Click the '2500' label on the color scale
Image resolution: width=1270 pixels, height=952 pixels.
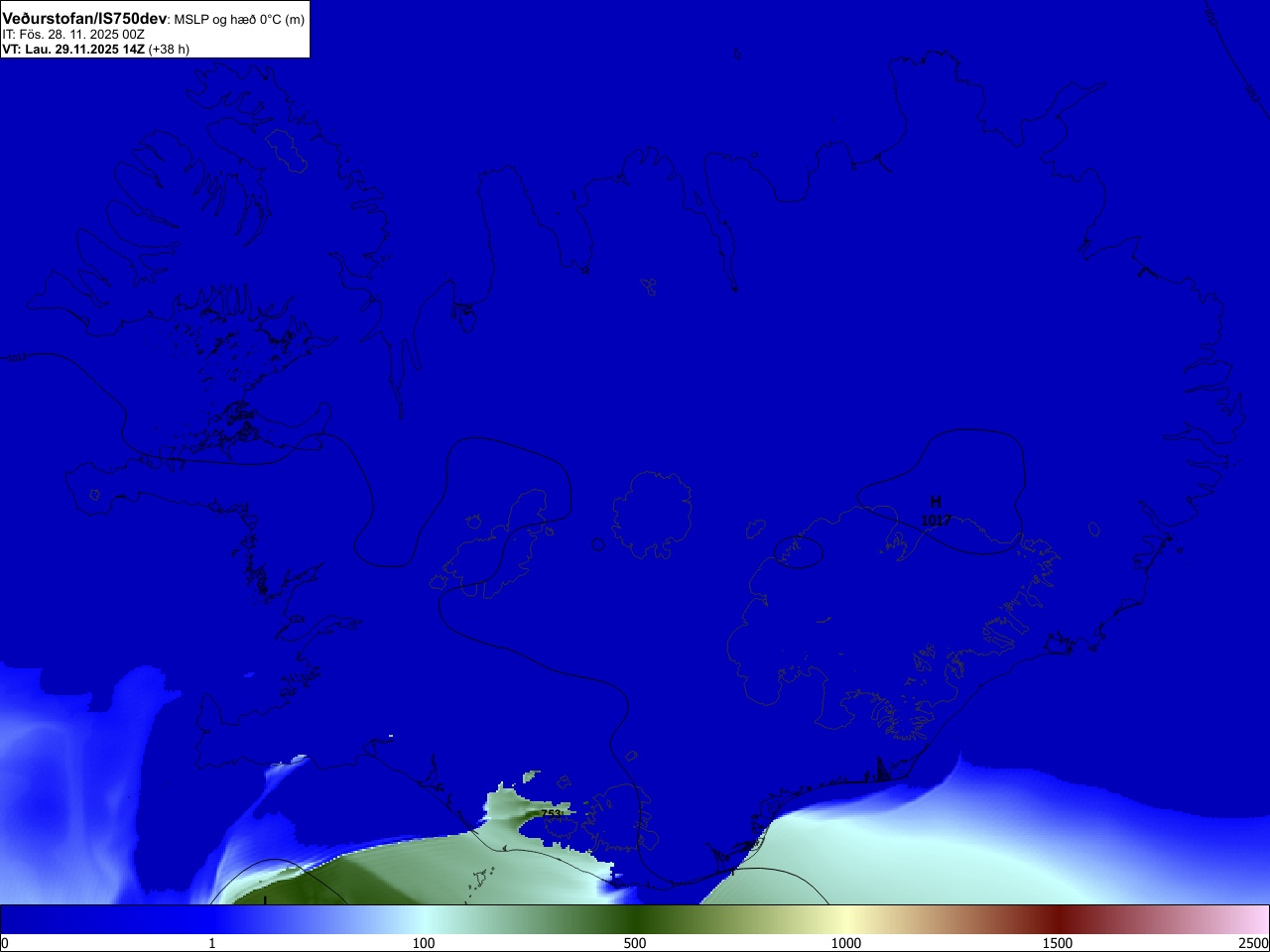[x=1254, y=943]
